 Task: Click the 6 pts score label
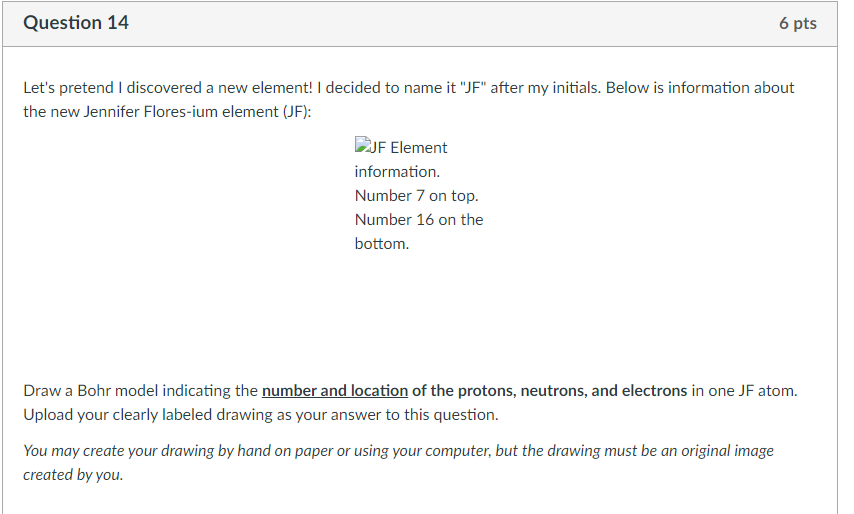tap(797, 23)
